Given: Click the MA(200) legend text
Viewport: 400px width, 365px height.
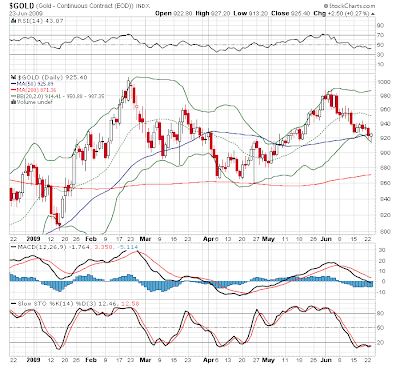Looking at the screenshot, I should pos(36,90).
